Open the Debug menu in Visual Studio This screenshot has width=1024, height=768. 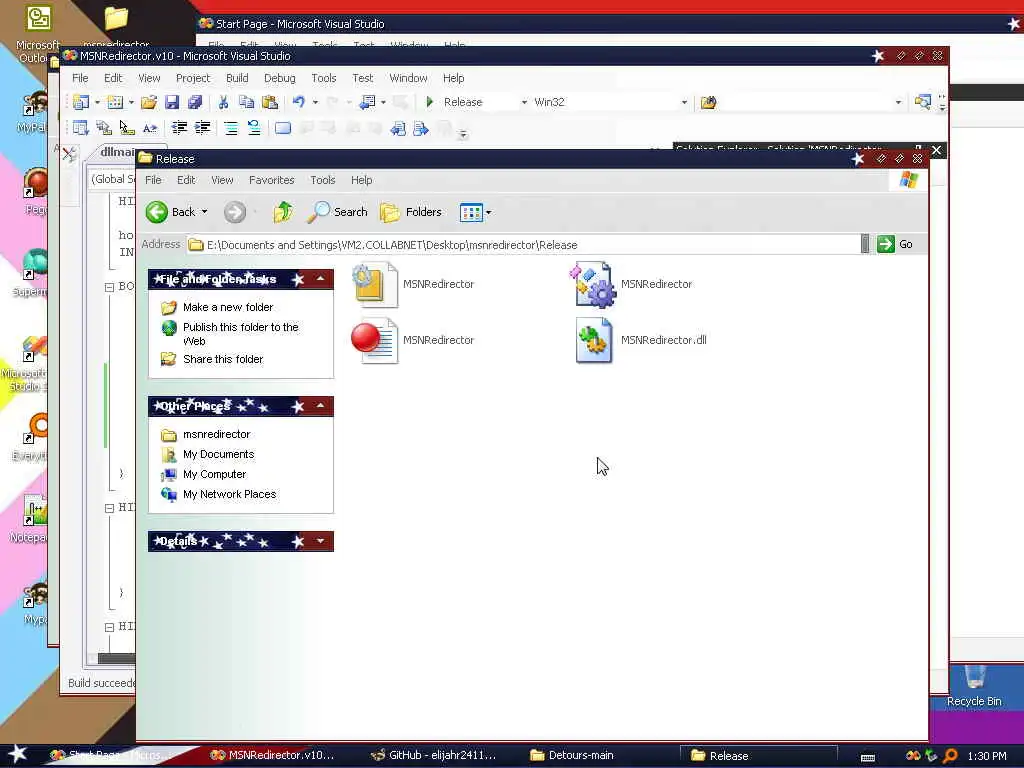pos(280,78)
